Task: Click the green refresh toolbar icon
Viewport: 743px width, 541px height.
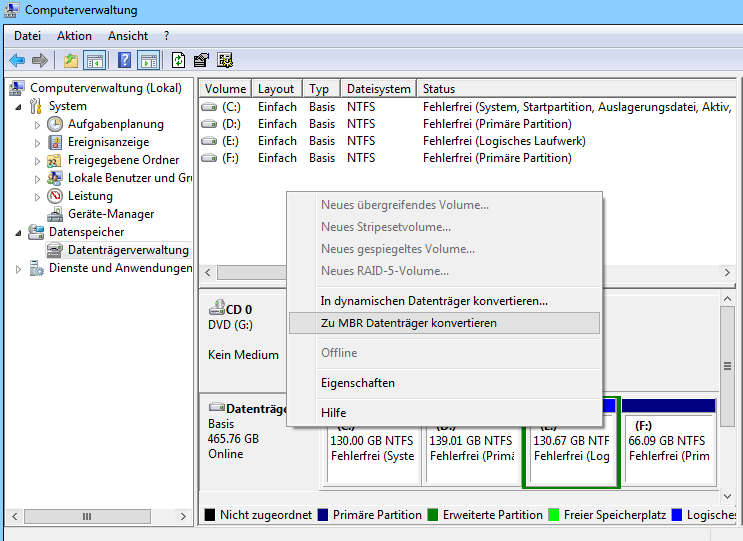Action: pos(179,60)
